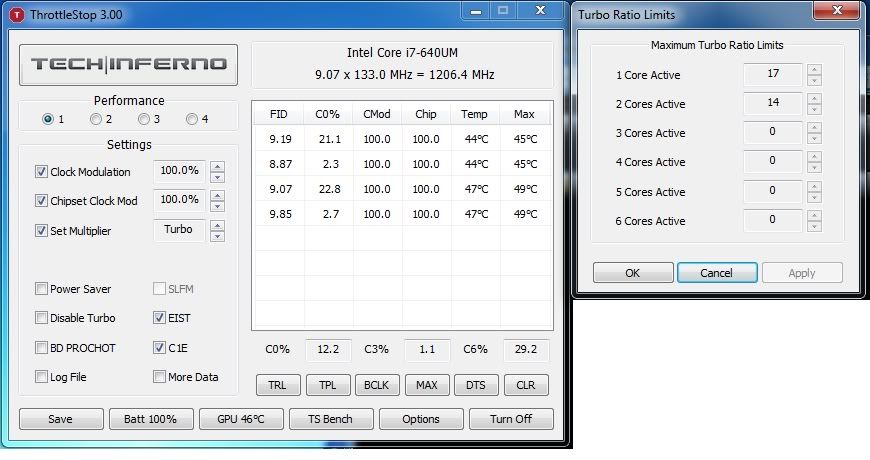Screen dimensions: 870x460
Task: Click the Clock Modulation 100.0% field
Action: tap(179, 171)
